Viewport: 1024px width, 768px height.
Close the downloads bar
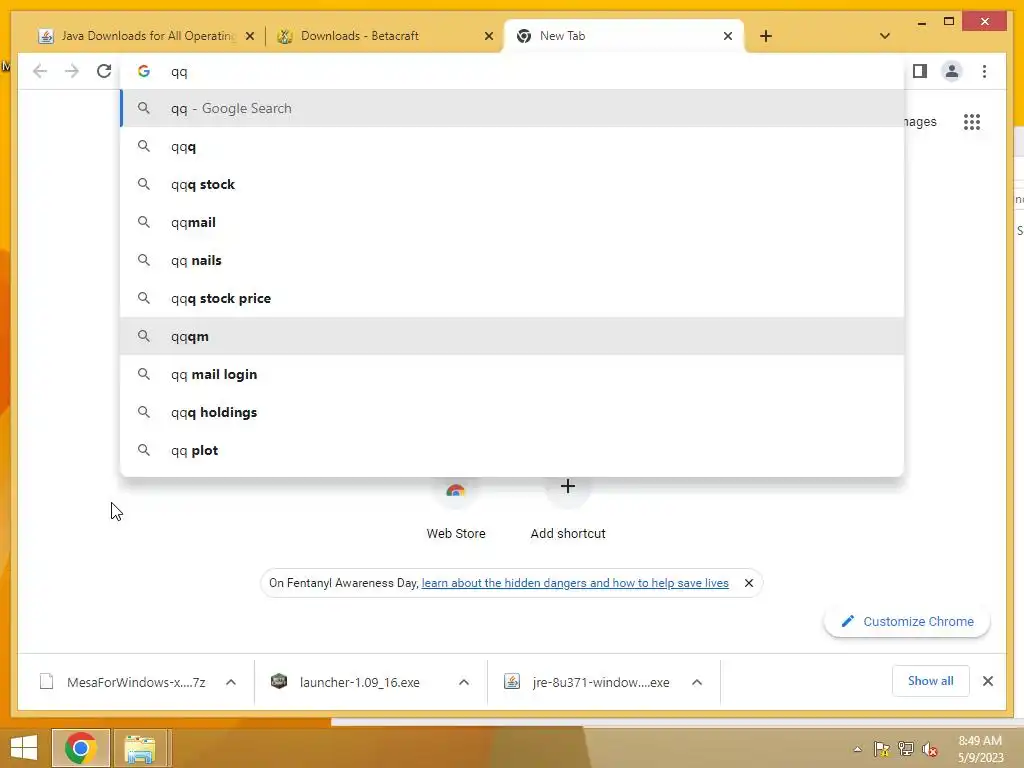tap(987, 681)
